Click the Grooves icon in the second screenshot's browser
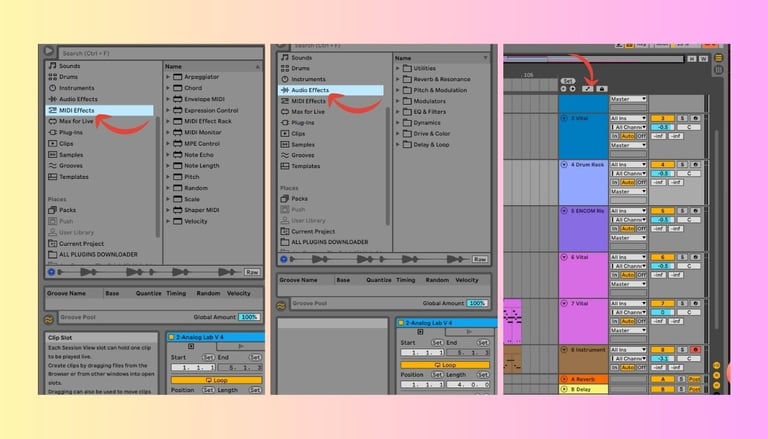 [x=285, y=155]
